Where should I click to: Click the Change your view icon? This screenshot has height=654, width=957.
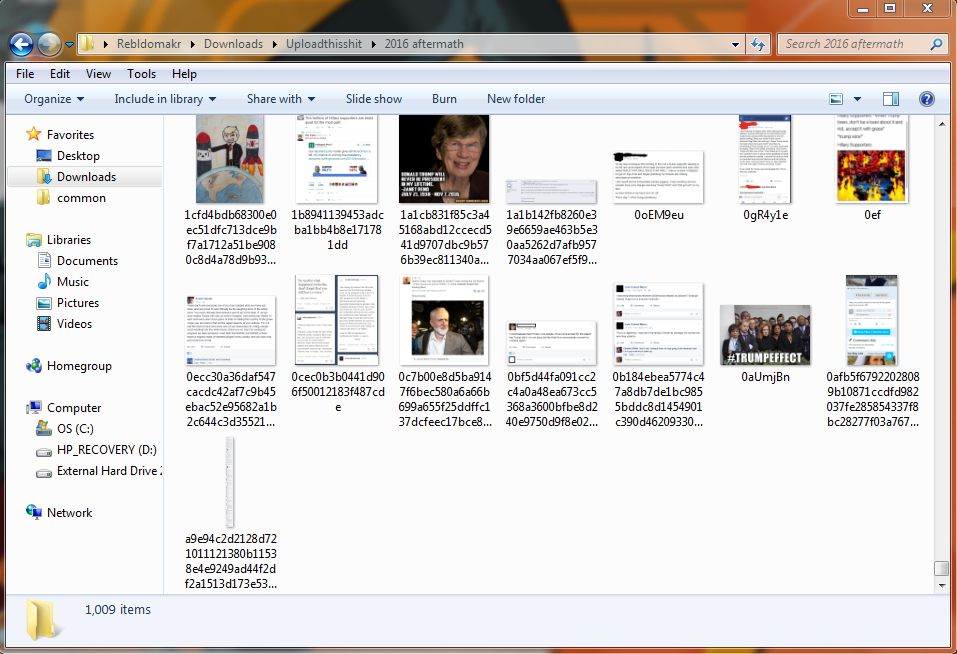[836, 99]
